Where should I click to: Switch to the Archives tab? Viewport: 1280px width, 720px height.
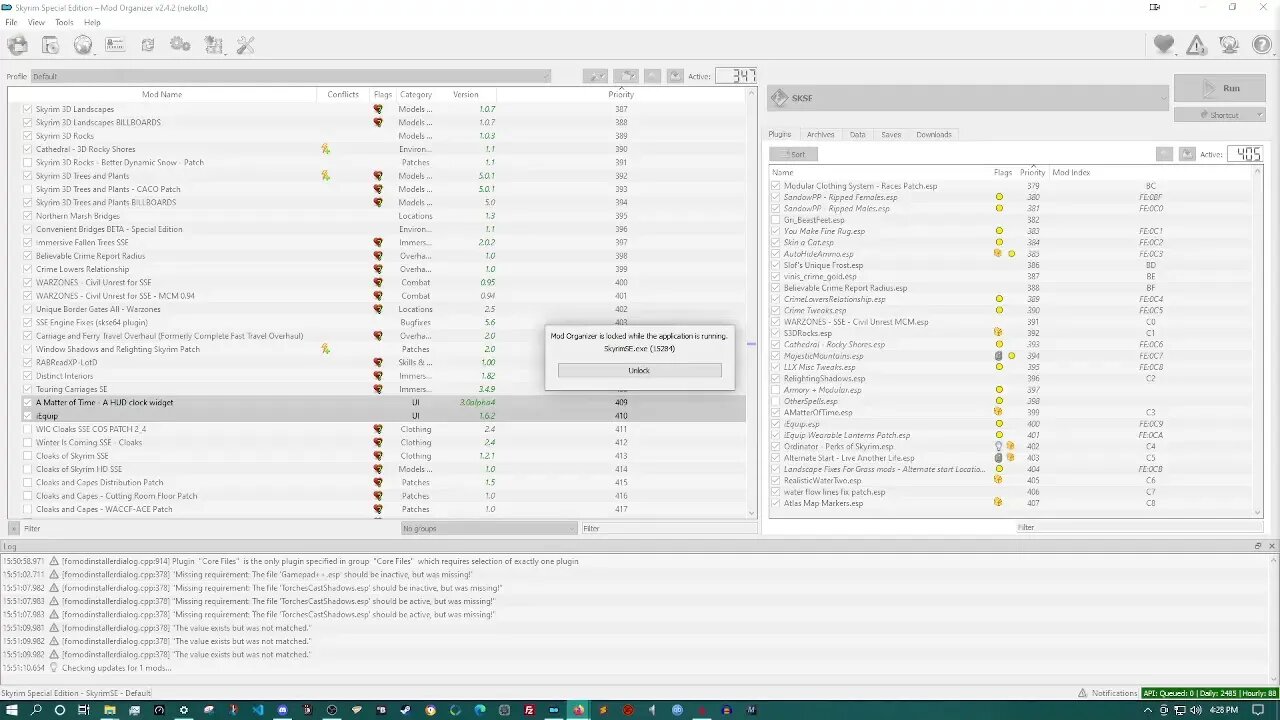point(820,134)
